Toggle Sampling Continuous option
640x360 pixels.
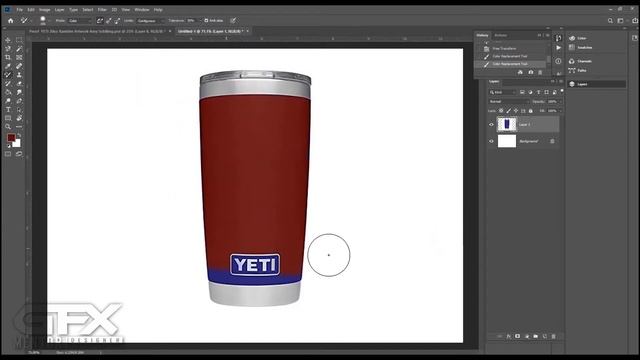point(100,20)
